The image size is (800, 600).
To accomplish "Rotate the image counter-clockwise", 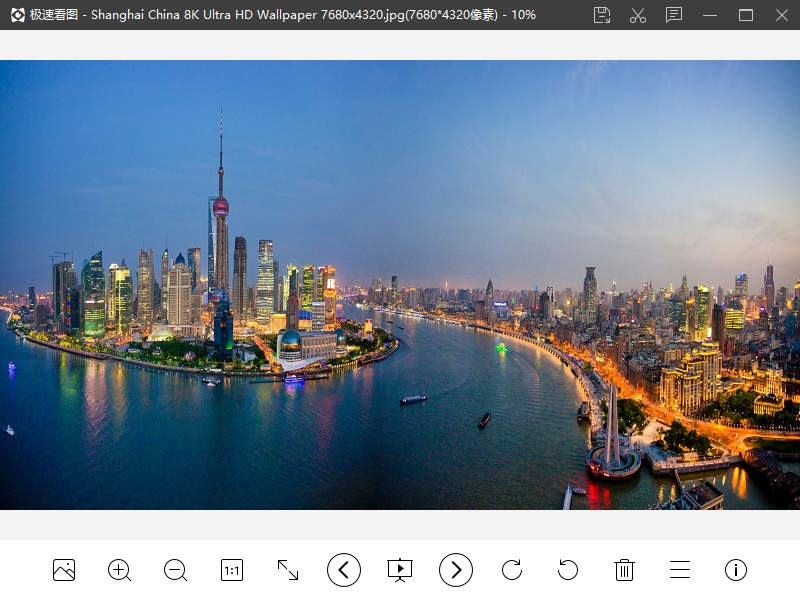I will 568,570.
